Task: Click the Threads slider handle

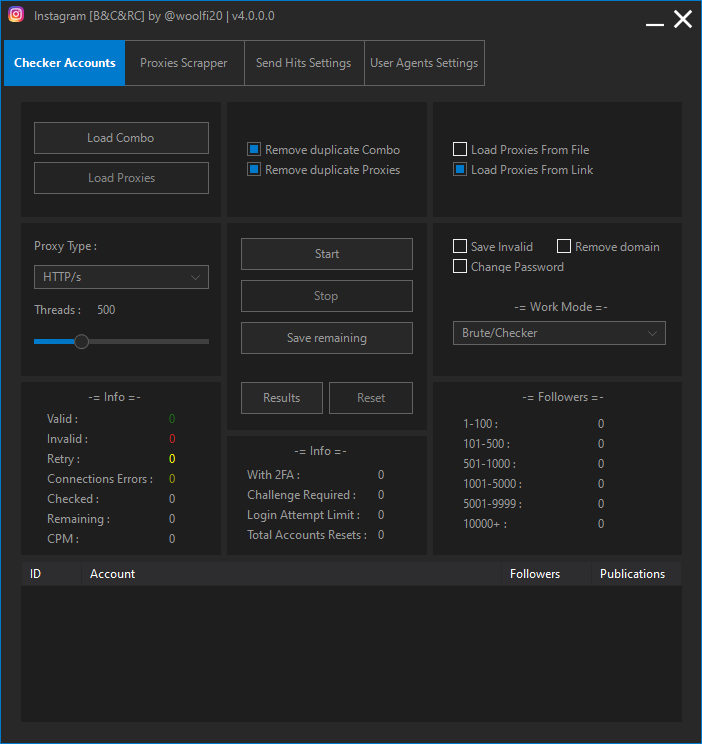Action: [x=82, y=342]
